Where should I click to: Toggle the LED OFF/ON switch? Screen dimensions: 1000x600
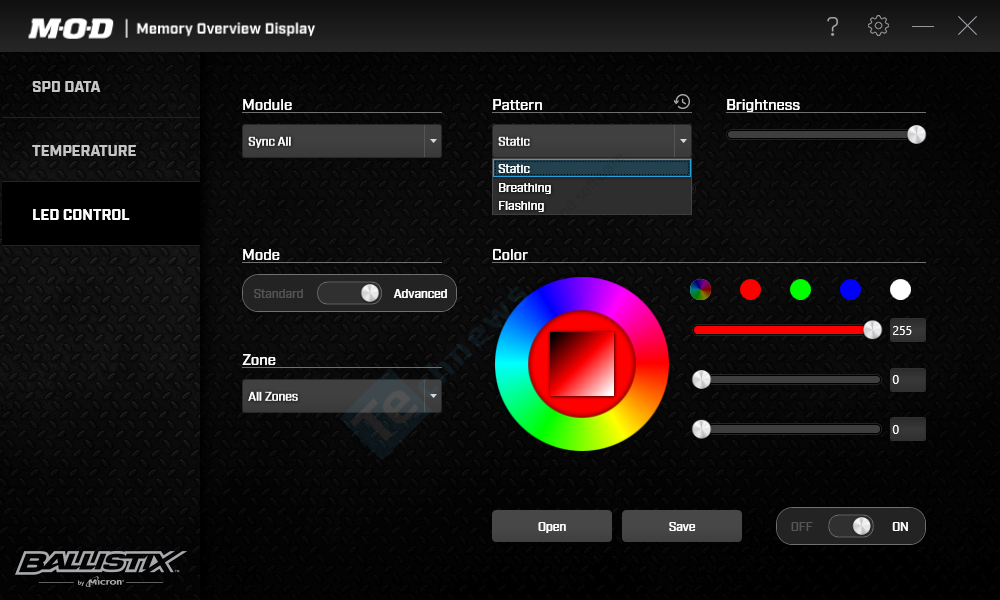(x=851, y=526)
